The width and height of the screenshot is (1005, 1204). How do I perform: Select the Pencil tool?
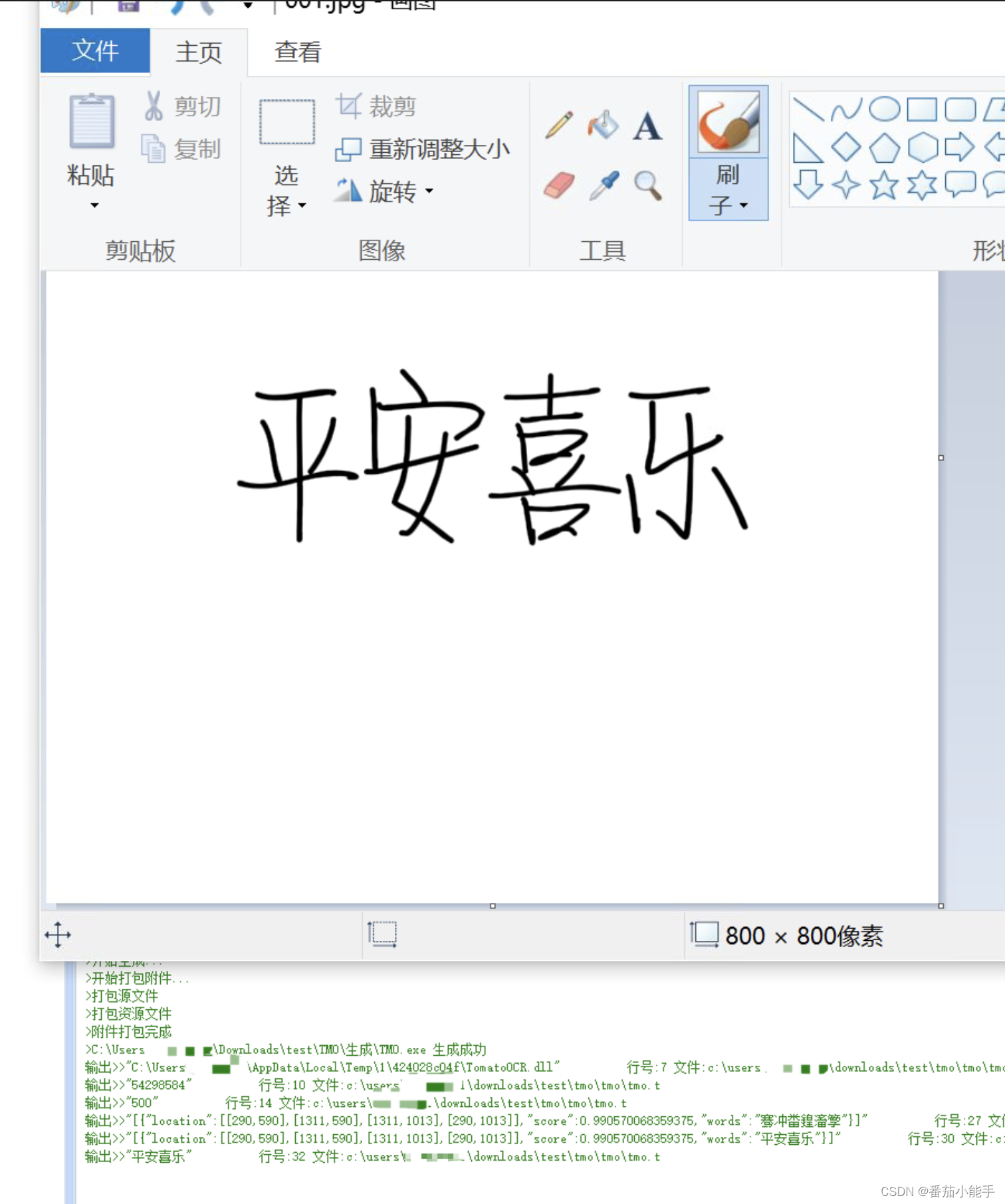point(559,125)
